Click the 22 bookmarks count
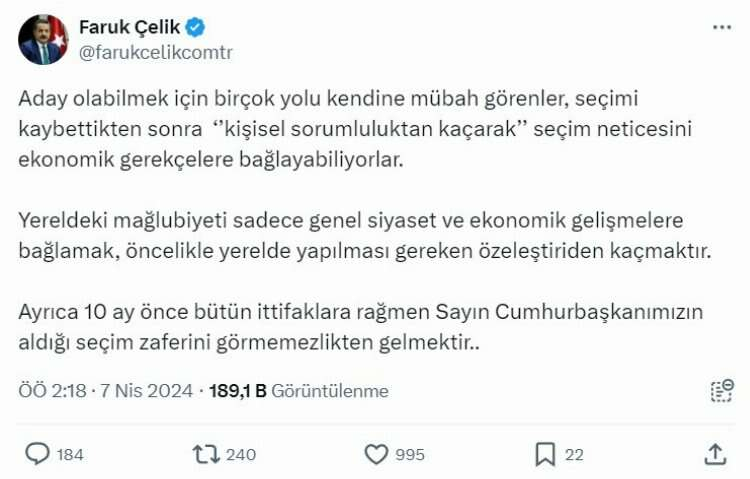Screen dimensions: 750x479 [574, 455]
